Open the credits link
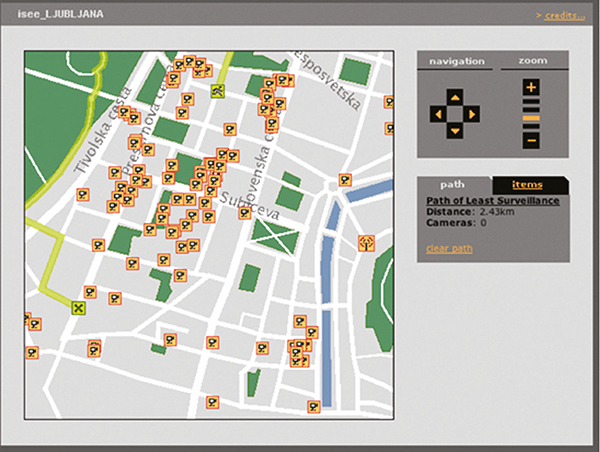 coord(564,15)
